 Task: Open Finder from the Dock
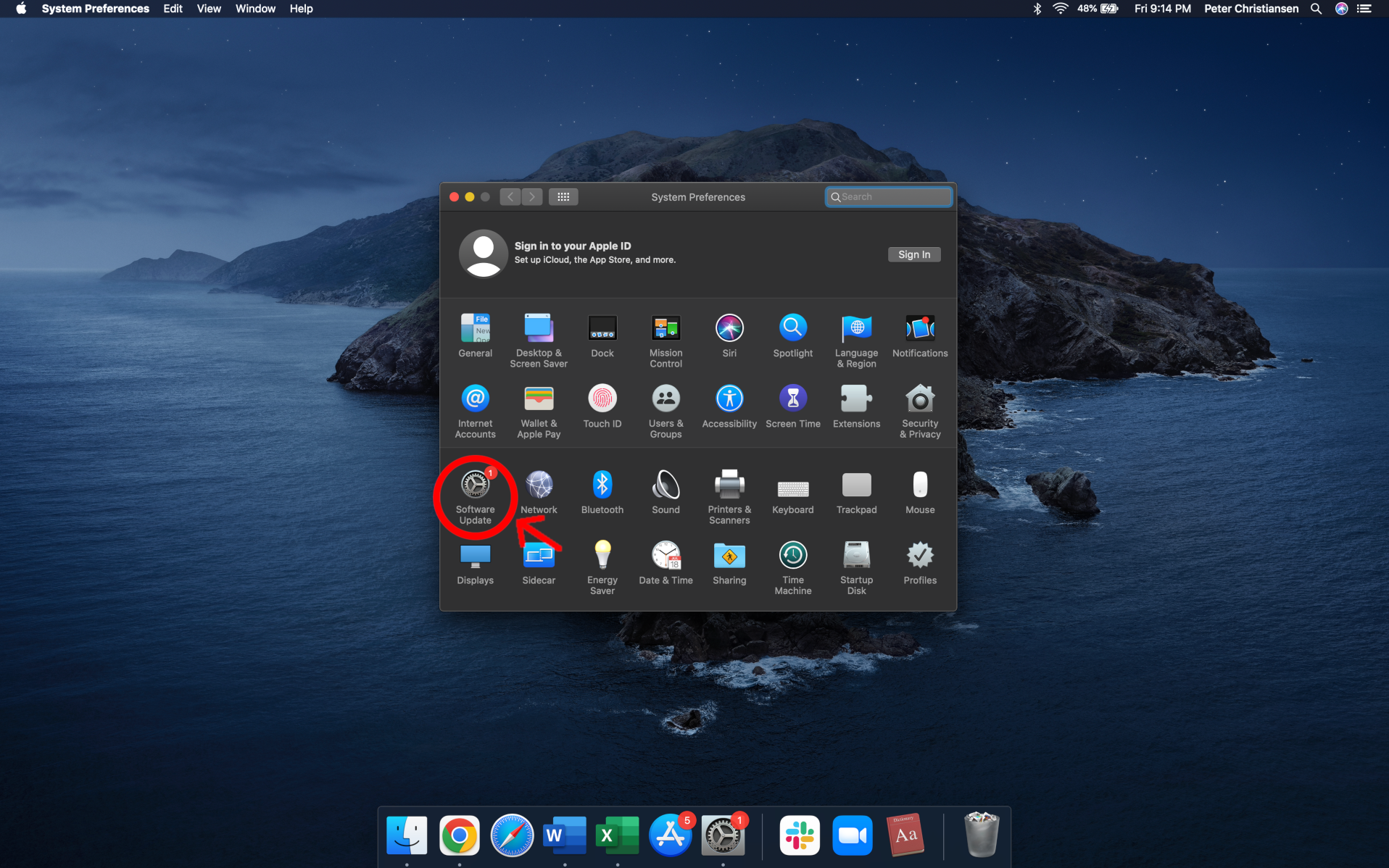pyautogui.click(x=407, y=835)
